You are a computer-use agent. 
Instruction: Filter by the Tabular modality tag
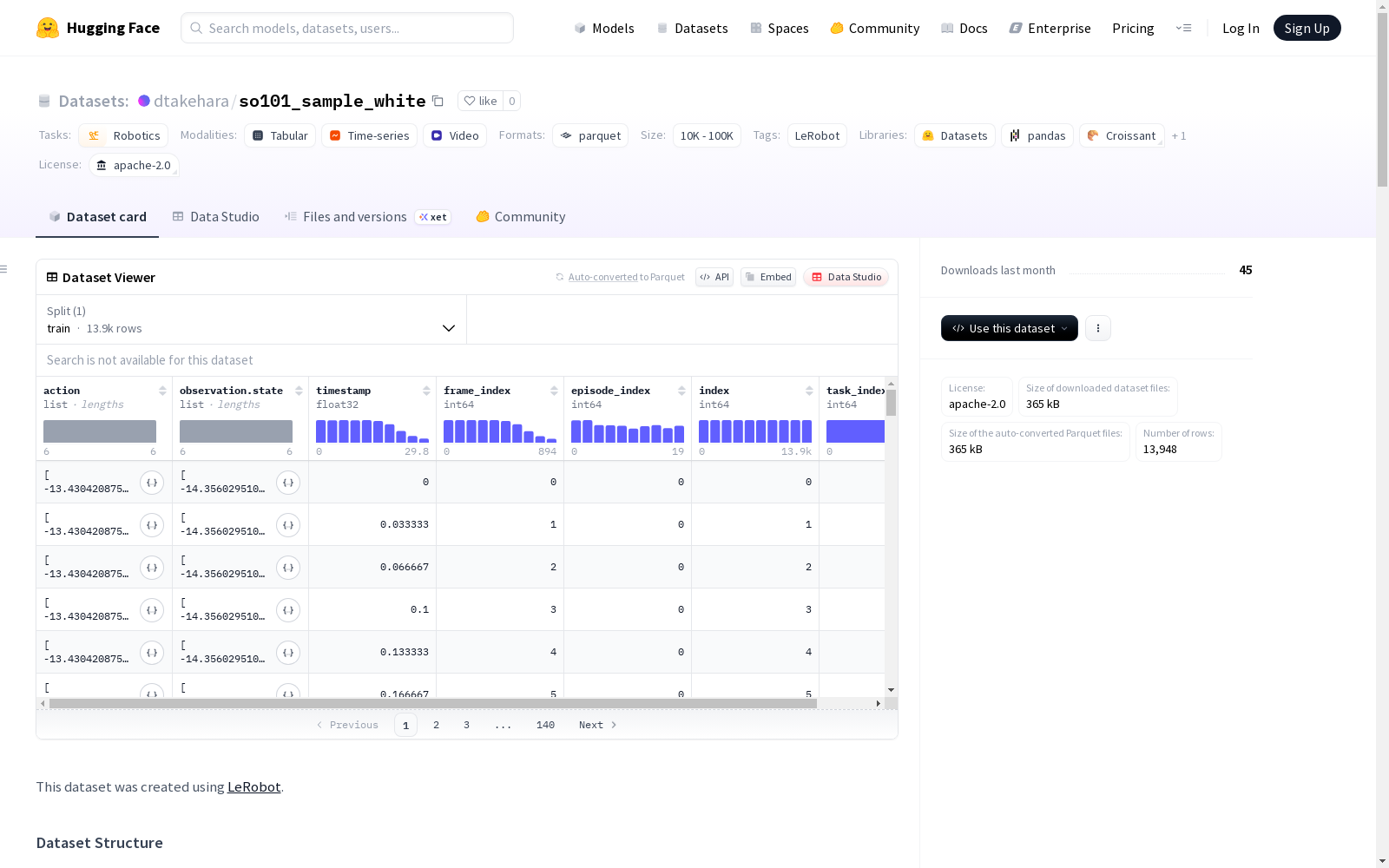(280, 135)
